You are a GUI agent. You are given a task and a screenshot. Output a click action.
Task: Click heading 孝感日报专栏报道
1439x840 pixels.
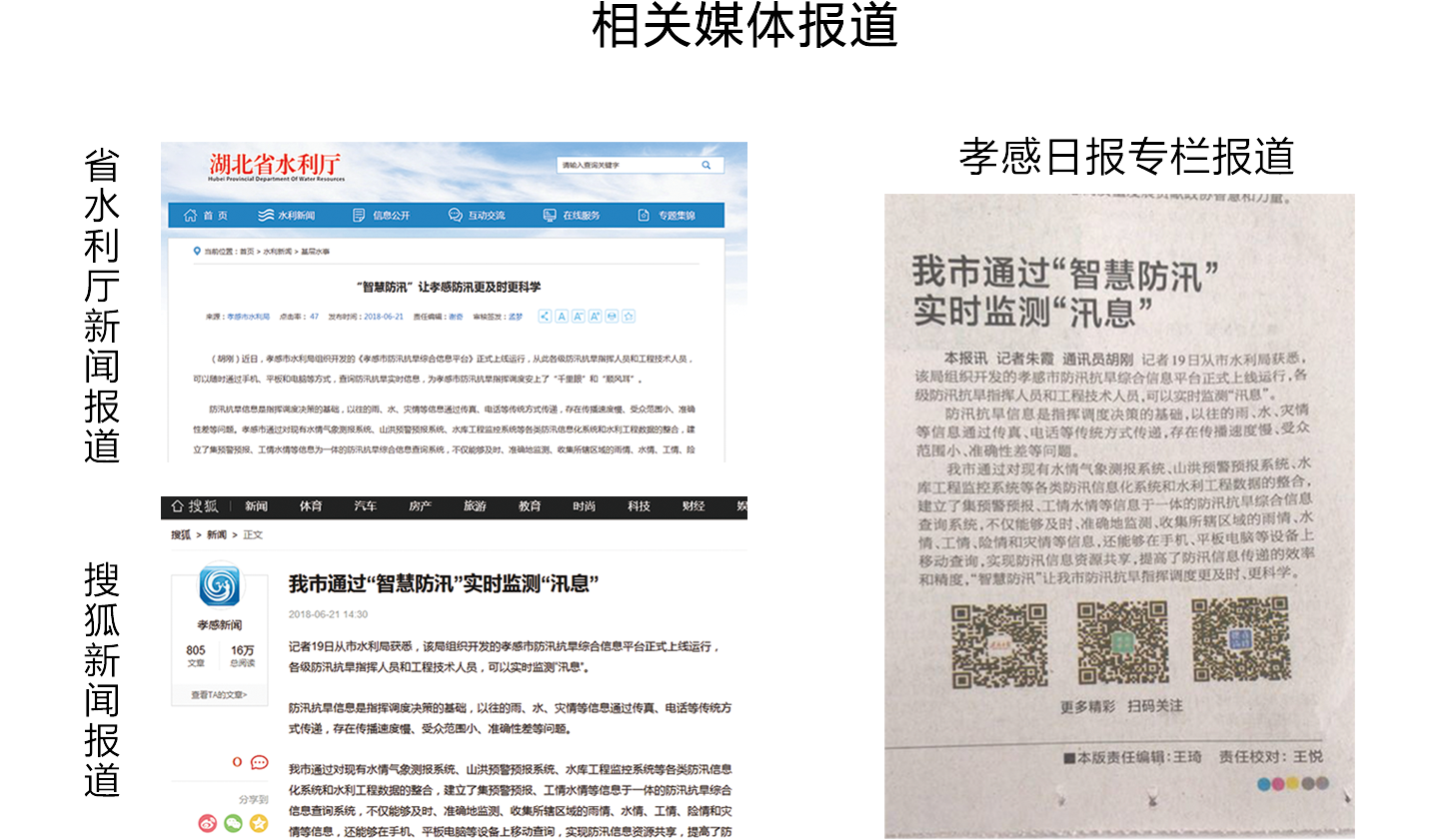point(1126,157)
